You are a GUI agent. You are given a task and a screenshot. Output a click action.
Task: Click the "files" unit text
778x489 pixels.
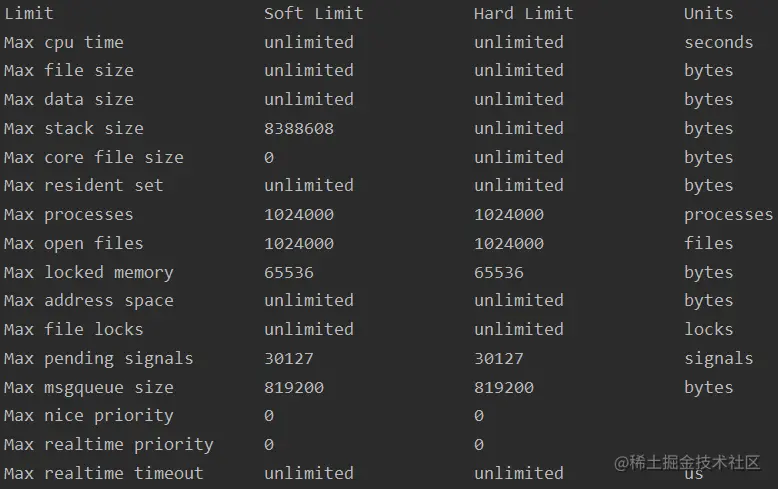[708, 243]
